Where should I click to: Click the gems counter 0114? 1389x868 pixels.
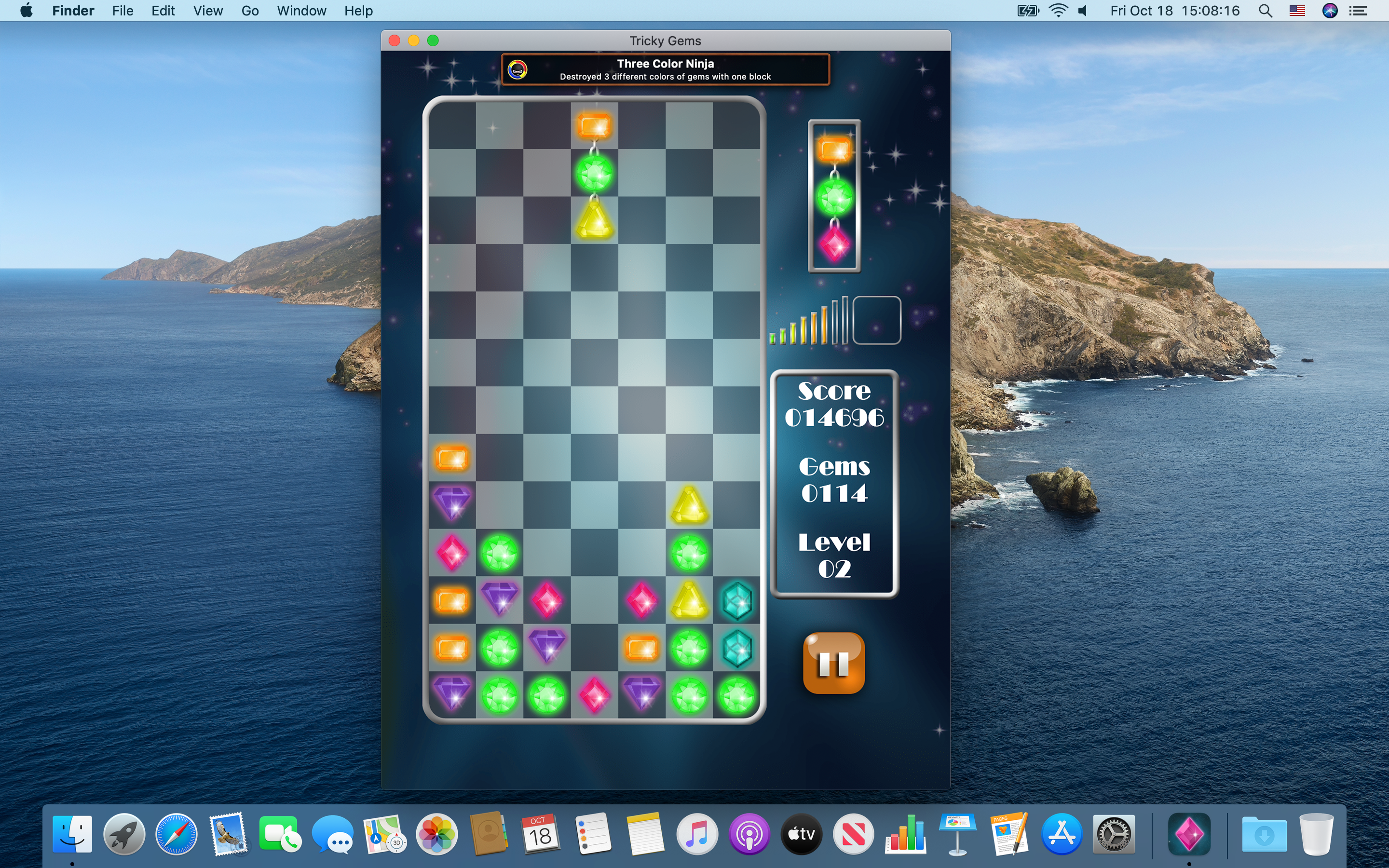(x=834, y=494)
